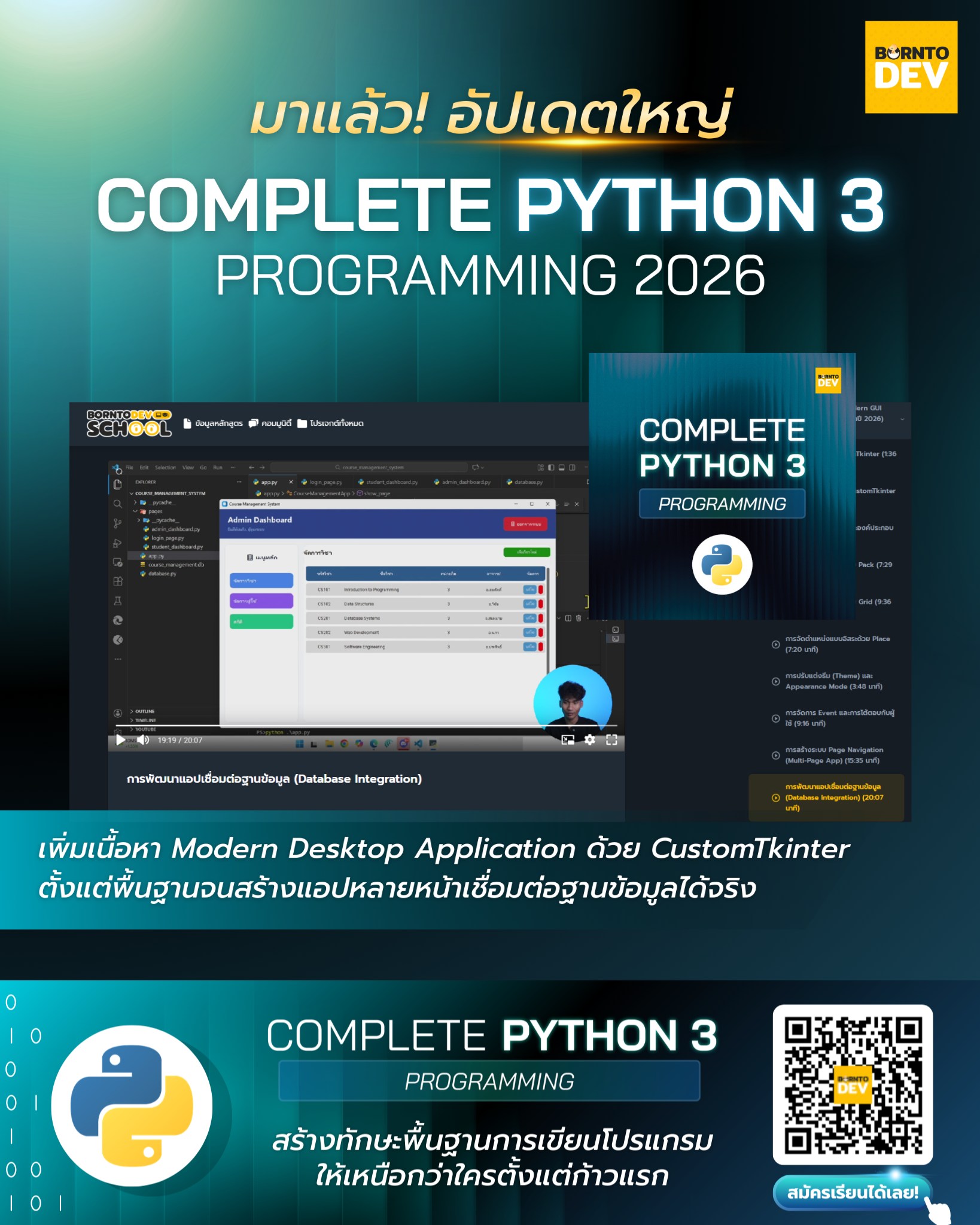Click the forward navigation arrow in VS Code

(262, 468)
